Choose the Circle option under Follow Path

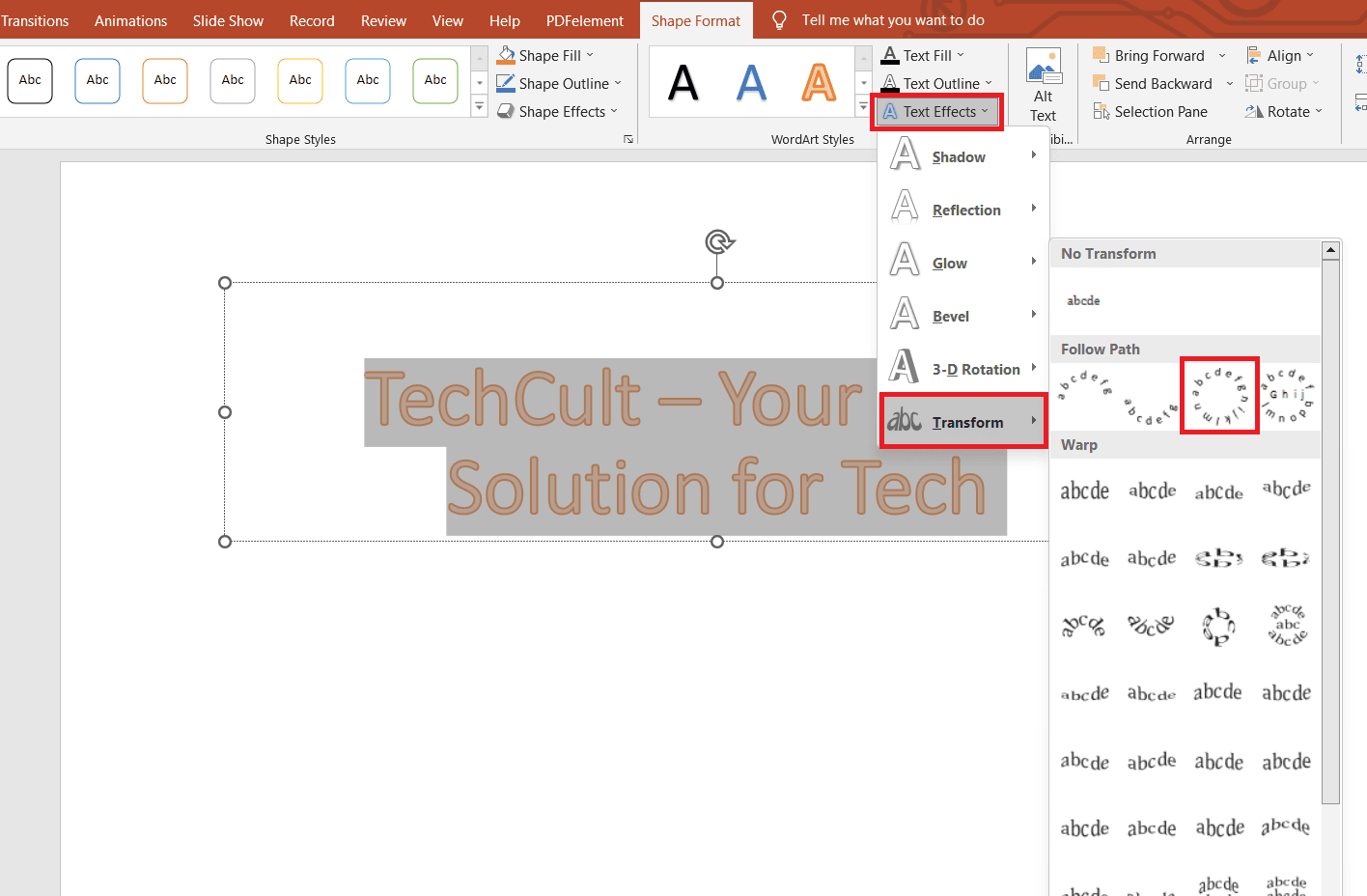(1218, 395)
